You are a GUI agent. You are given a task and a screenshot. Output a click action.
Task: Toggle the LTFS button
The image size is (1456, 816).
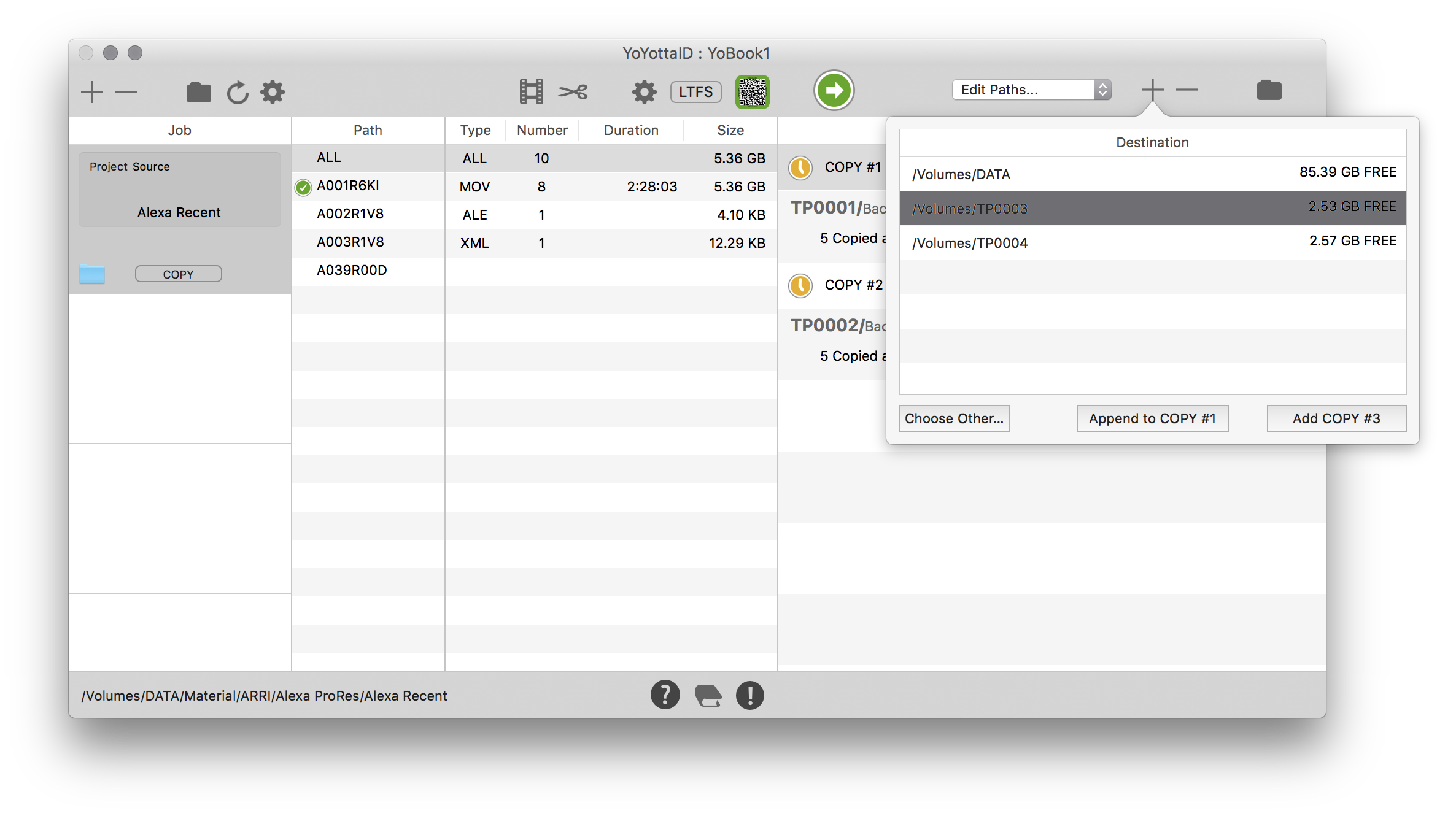tap(695, 91)
